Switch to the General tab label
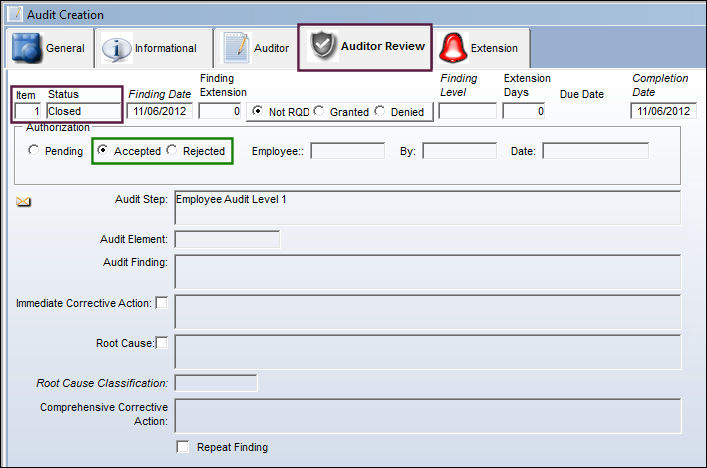The height and width of the screenshot is (468, 707). point(65,48)
